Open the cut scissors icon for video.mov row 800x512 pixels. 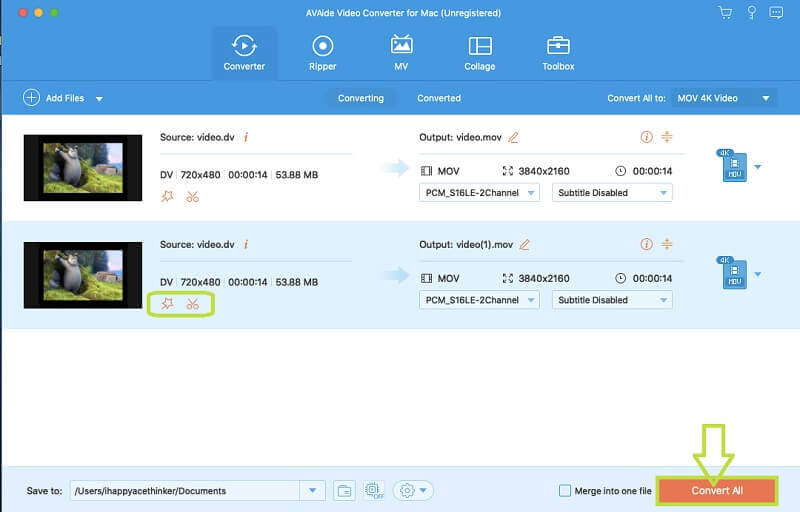pos(192,196)
